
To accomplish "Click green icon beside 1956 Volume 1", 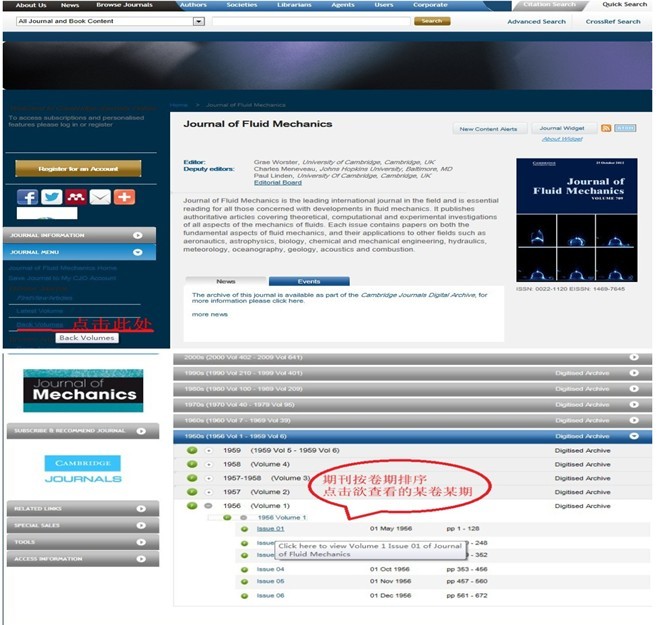I will point(192,506).
